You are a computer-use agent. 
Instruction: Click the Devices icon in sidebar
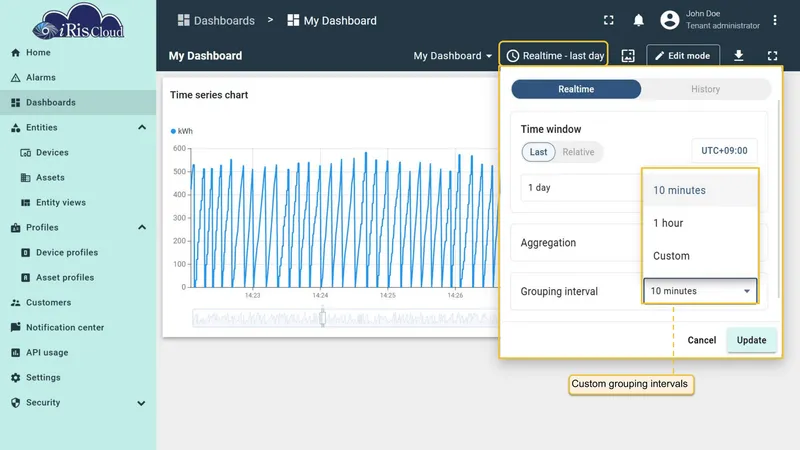tap(26, 153)
